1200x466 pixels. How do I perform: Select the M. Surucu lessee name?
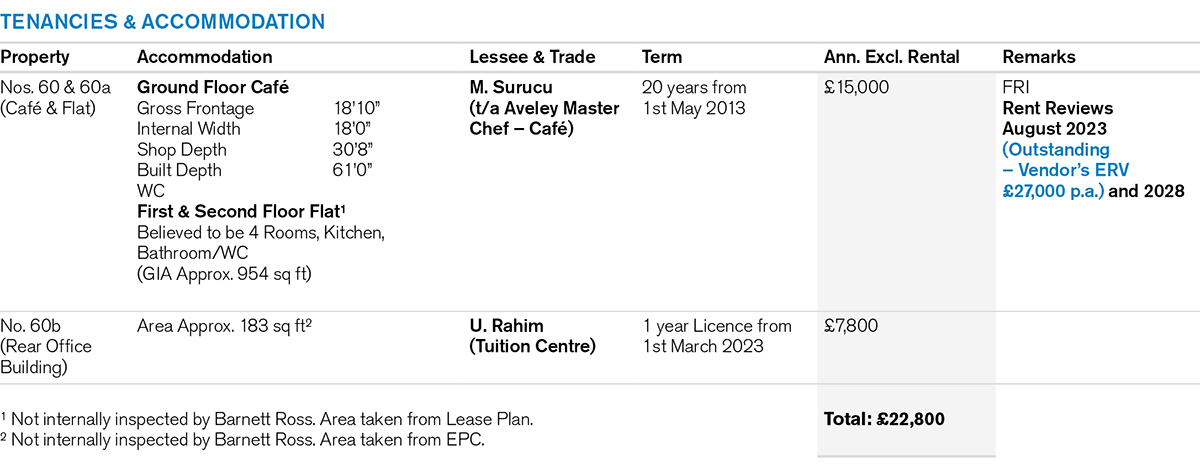click(508, 87)
